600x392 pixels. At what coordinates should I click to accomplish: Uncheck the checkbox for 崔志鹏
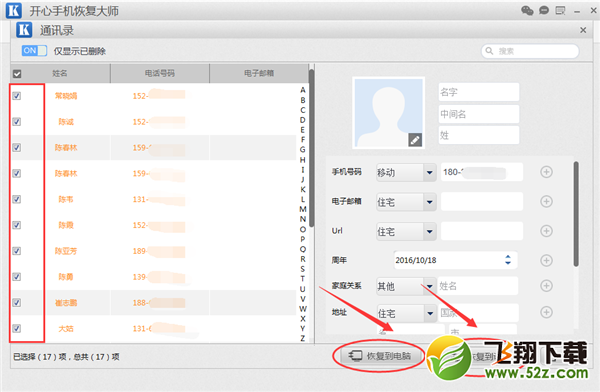click(16, 303)
